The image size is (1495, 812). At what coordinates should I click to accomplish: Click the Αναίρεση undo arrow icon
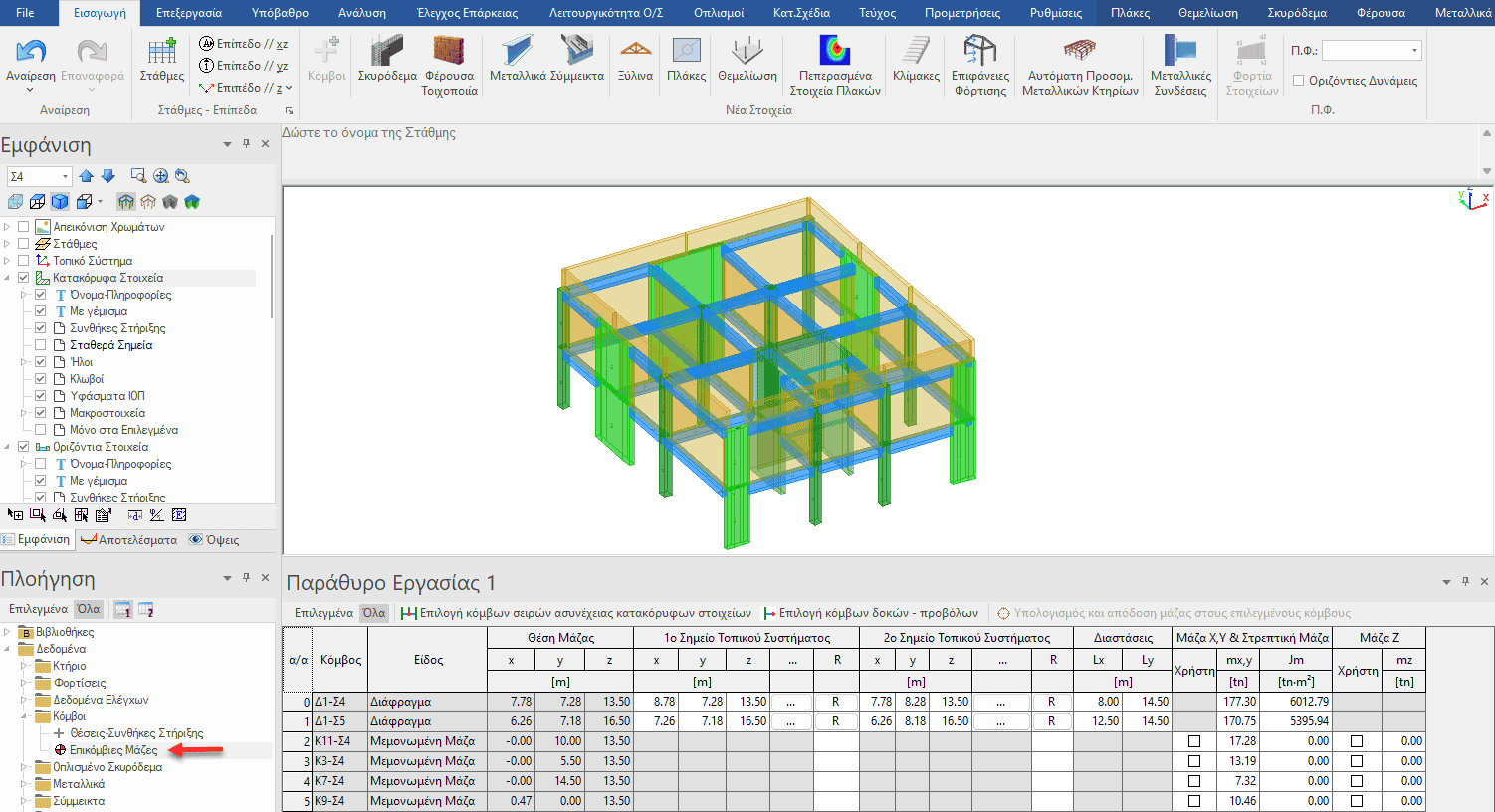[30, 52]
